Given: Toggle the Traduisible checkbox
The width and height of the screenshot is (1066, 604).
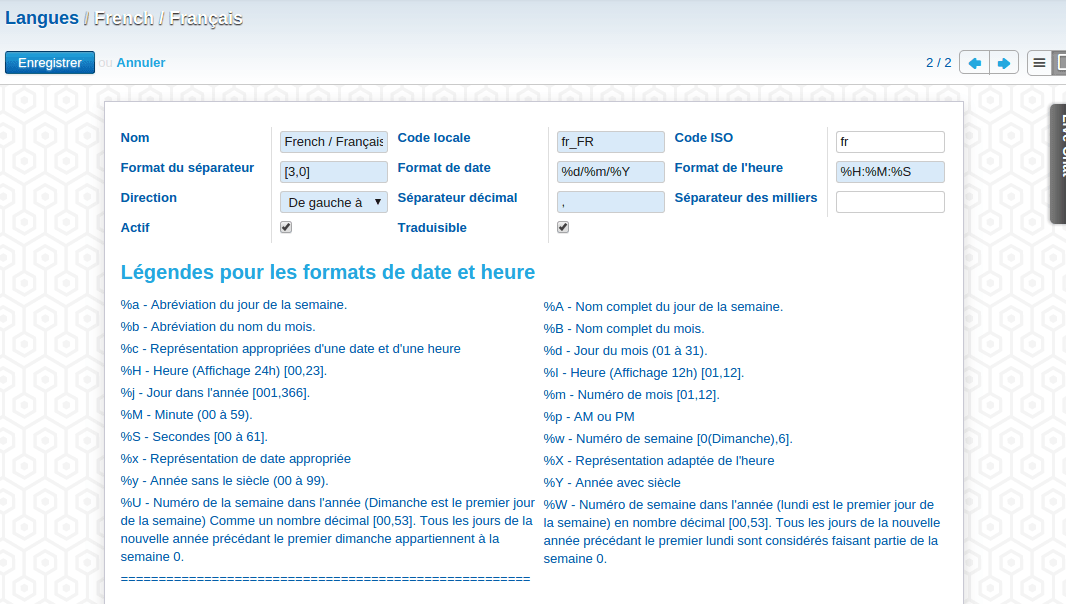Looking at the screenshot, I should pyautogui.click(x=563, y=227).
